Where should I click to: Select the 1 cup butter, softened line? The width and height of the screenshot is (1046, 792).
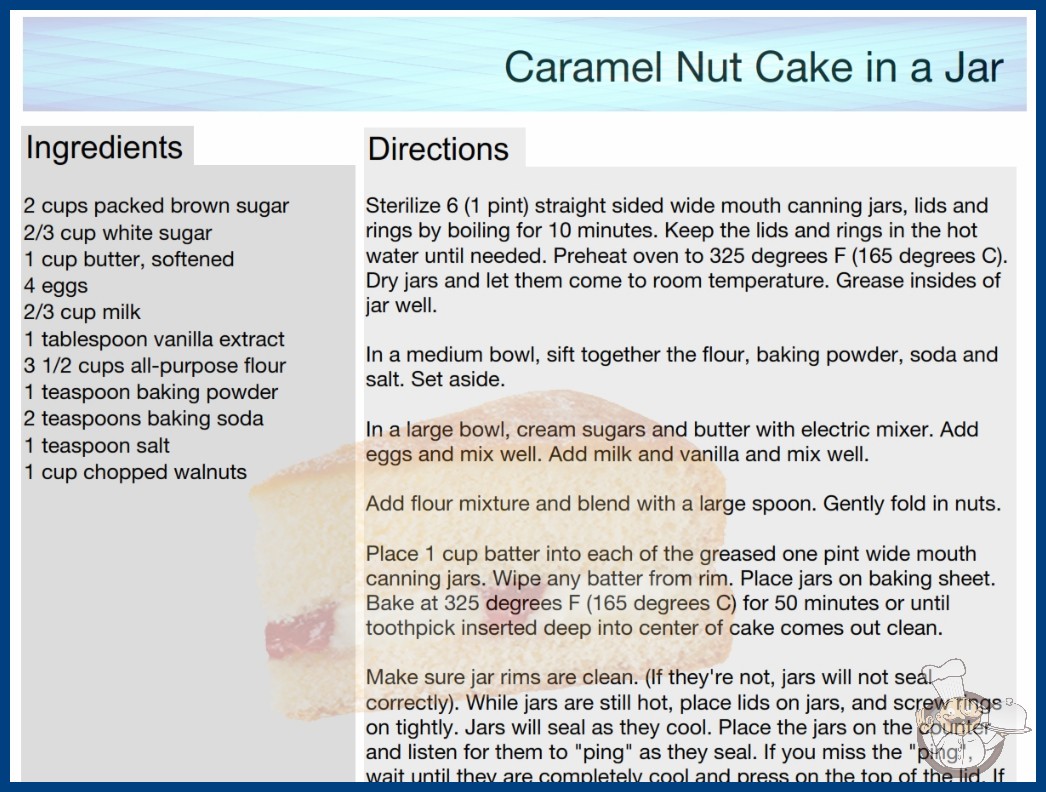coord(129,259)
